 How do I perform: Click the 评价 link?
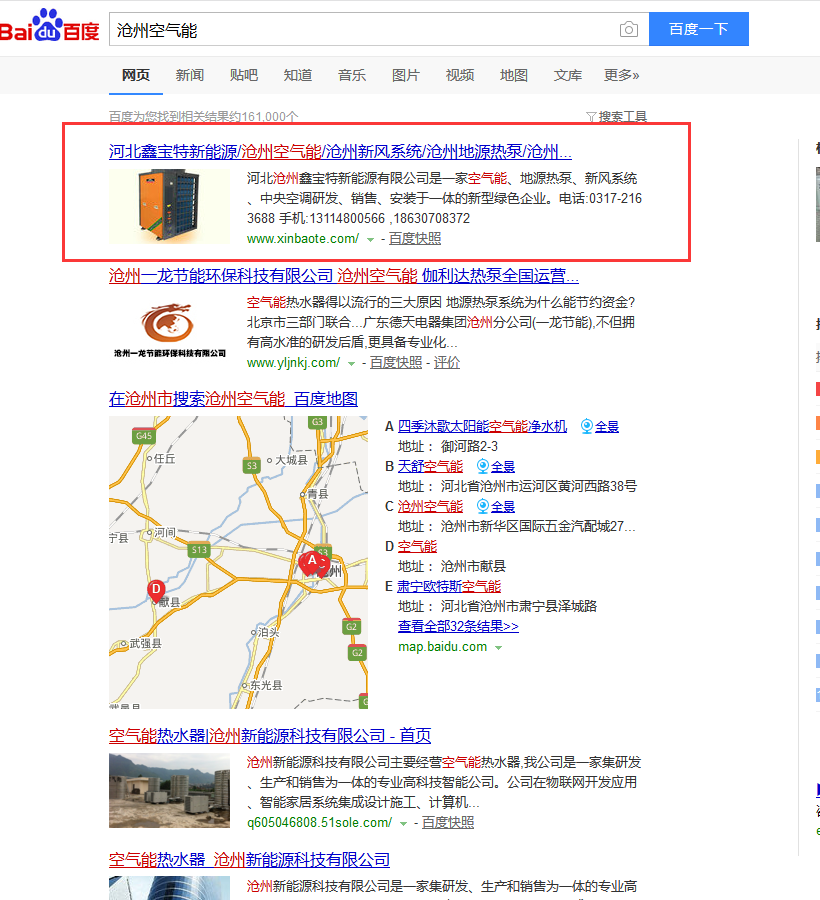[446, 363]
